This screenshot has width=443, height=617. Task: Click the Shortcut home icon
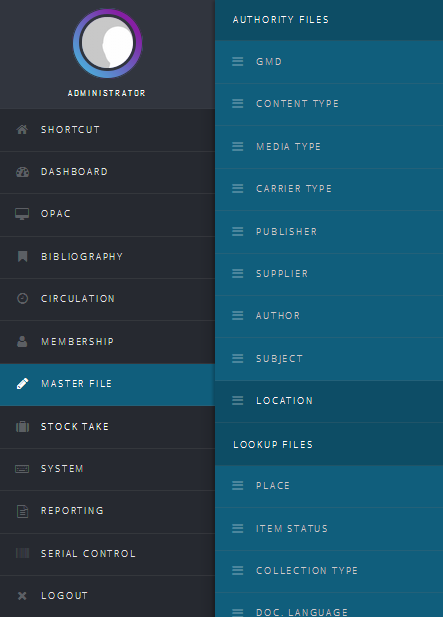[22, 129]
